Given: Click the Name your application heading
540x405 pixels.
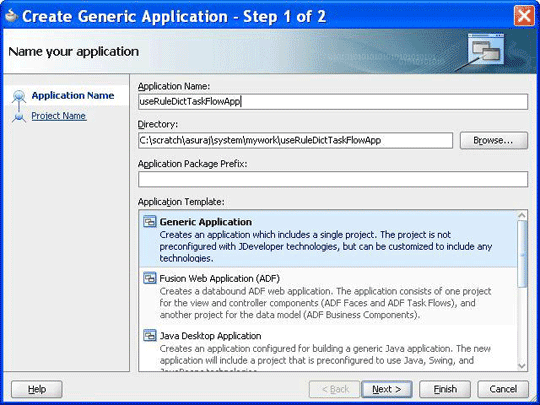Looking at the screenshot, I should (73, 52).
